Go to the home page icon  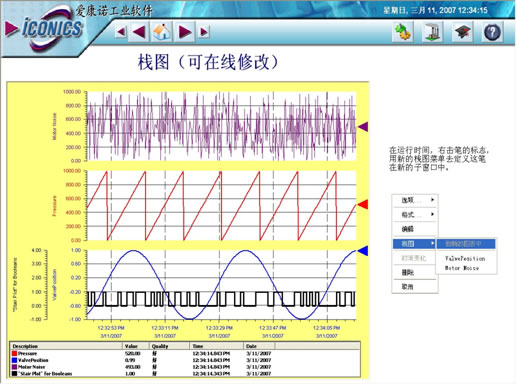(162, 32)
